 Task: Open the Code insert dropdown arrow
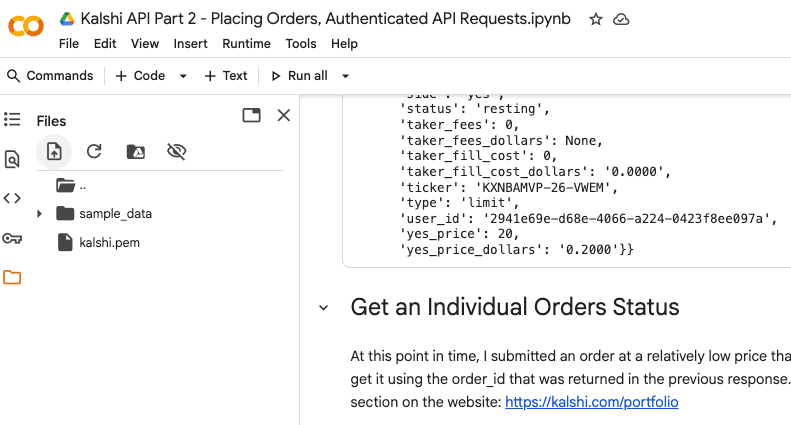pyautogui.click(x=183, y=76)
